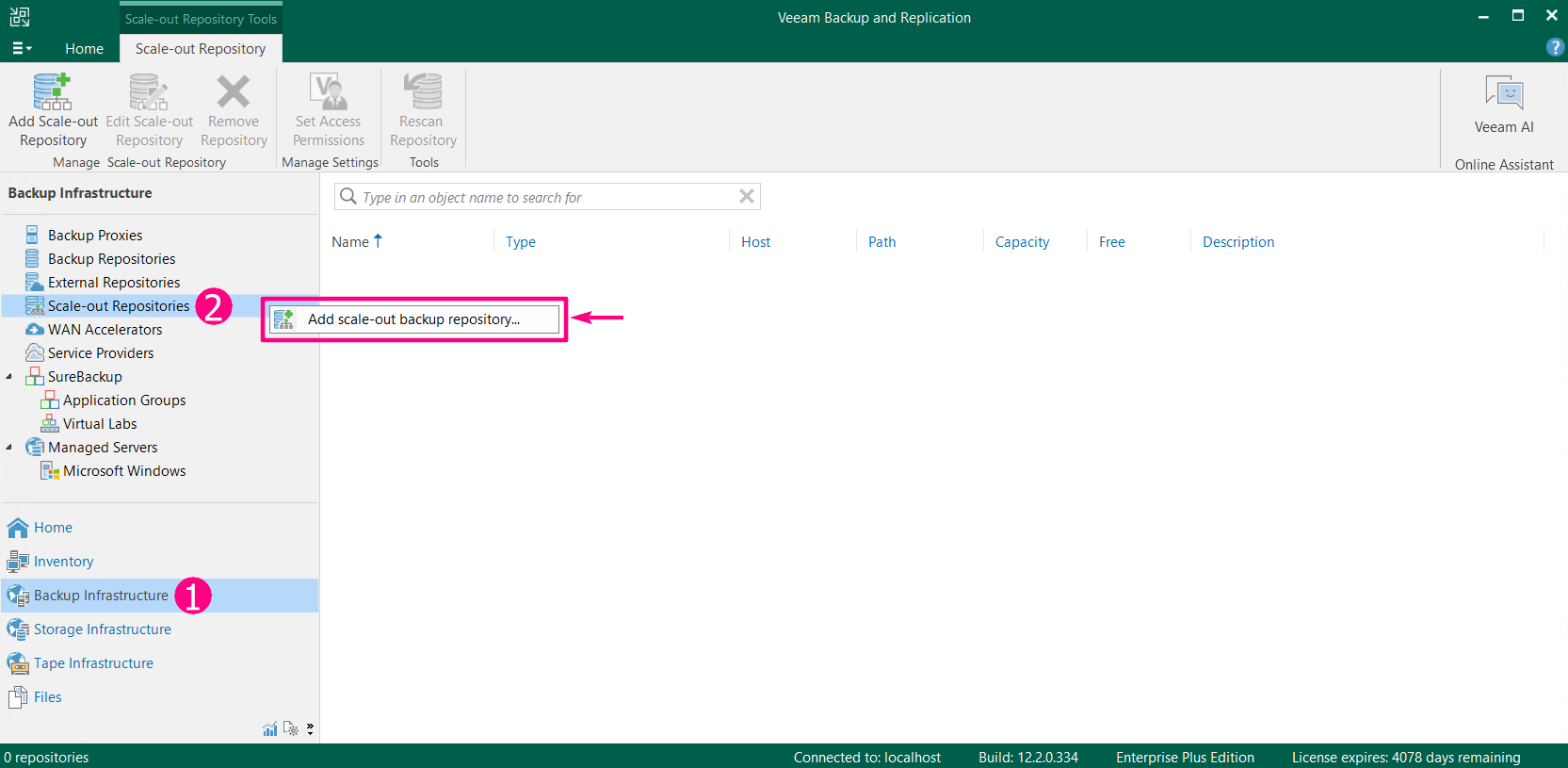
Task: Select Managed Servers tree node
Action: pos(103,447)
